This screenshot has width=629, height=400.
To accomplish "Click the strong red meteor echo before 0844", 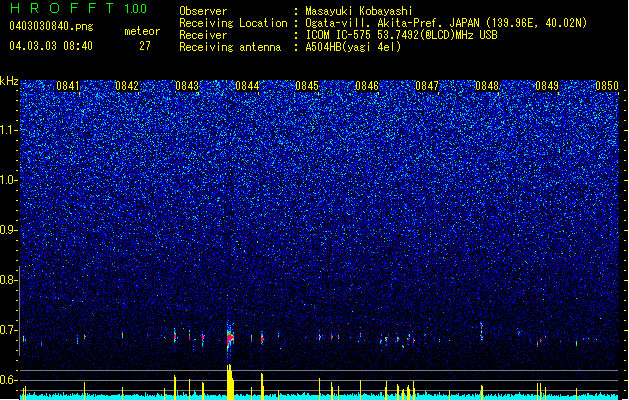I will [x=230, y=339].
